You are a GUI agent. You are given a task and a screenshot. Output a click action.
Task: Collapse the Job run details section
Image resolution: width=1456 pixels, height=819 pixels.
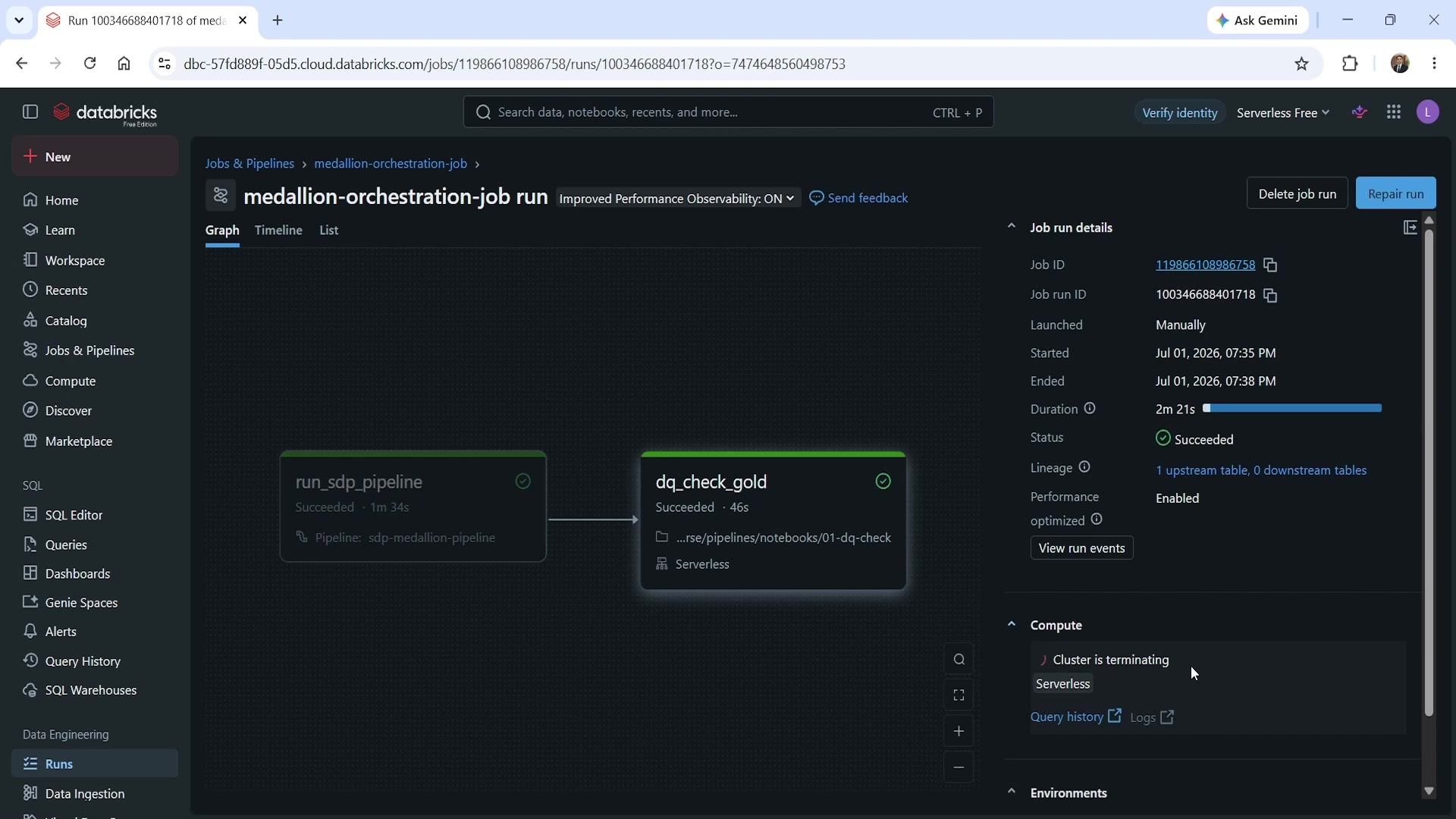pos(1011,227)
